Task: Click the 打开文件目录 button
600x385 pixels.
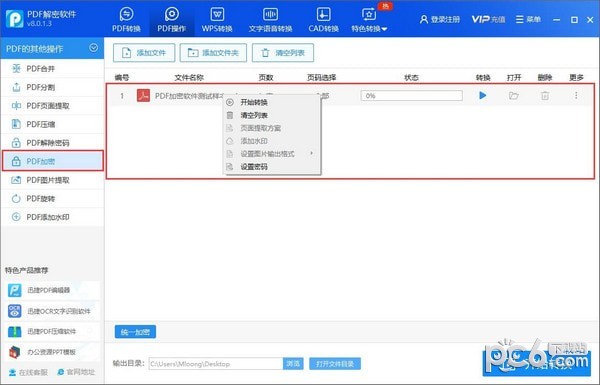Action: [x=335, y=364]
